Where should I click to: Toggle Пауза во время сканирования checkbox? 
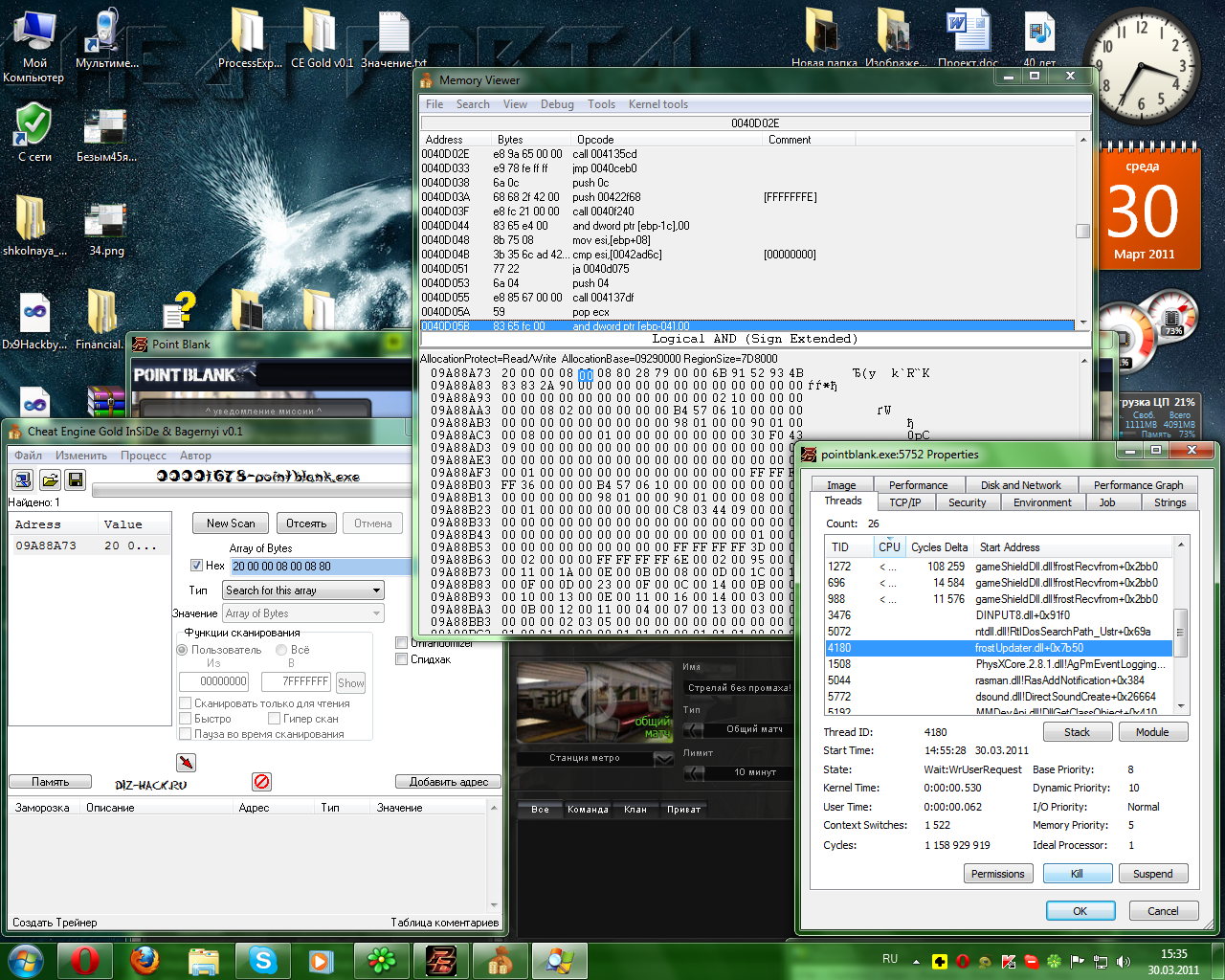186,734
